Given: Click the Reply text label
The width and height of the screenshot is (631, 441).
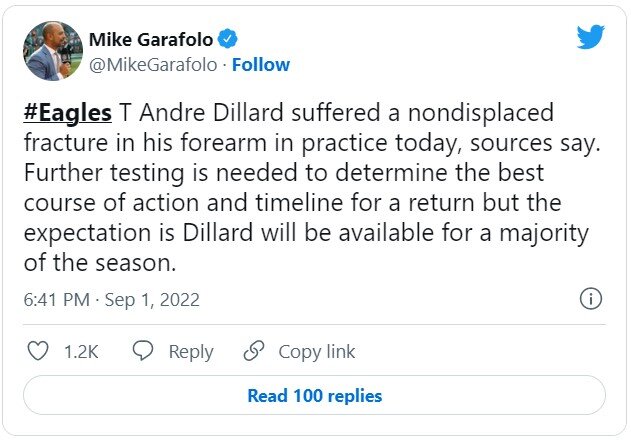Looking at the screenshot, I should (190, 352).
